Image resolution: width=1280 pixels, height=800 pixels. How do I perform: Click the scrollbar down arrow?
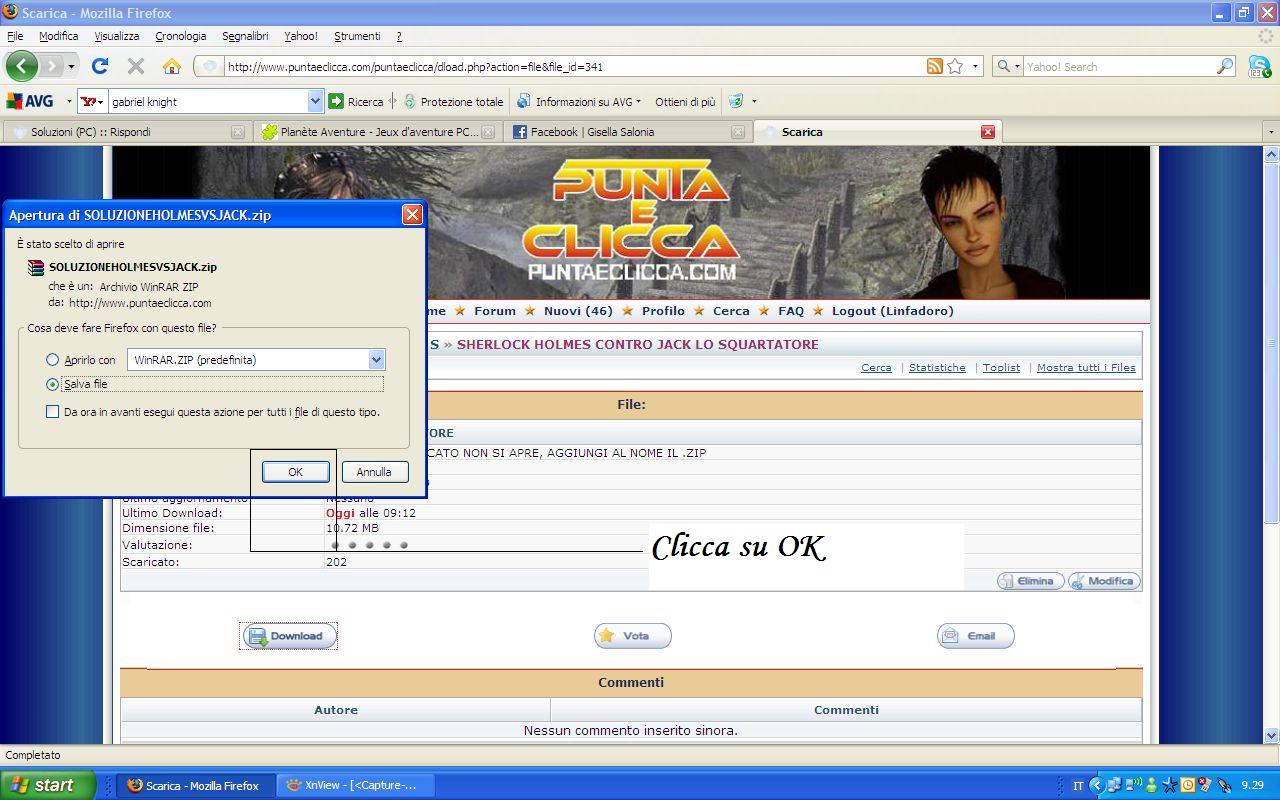[1271, 735]
